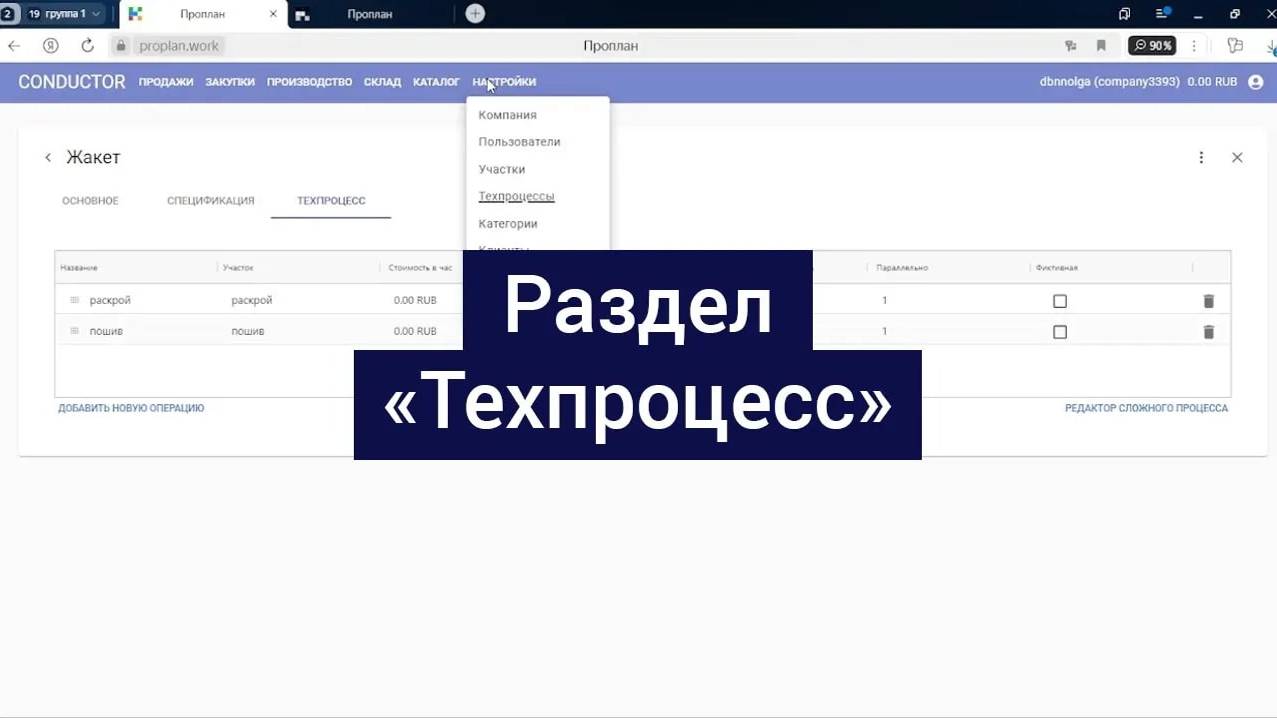This screenshot has height=718, width=1277.
Task: Click Параллельно value 1 in пошив row
Action: point(884,331)
